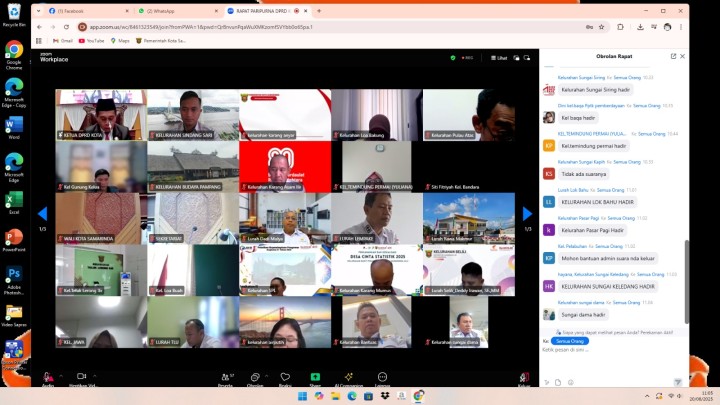The height and width of the screenshot is (405, 720).
Task: Click Kelurahan Sungai Siring sender name
Action: click(x=581, y=78)
